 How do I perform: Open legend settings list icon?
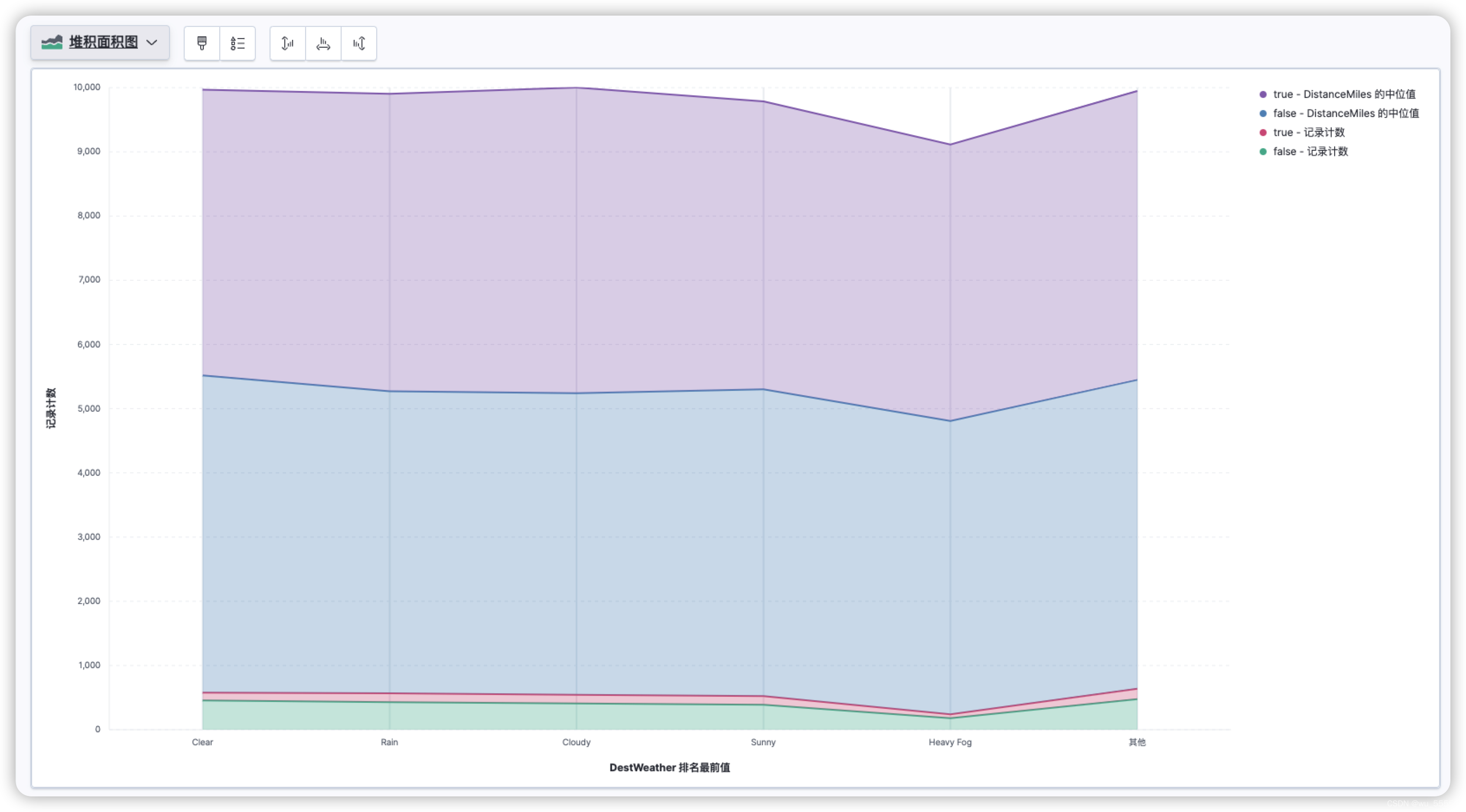(237, 43)
